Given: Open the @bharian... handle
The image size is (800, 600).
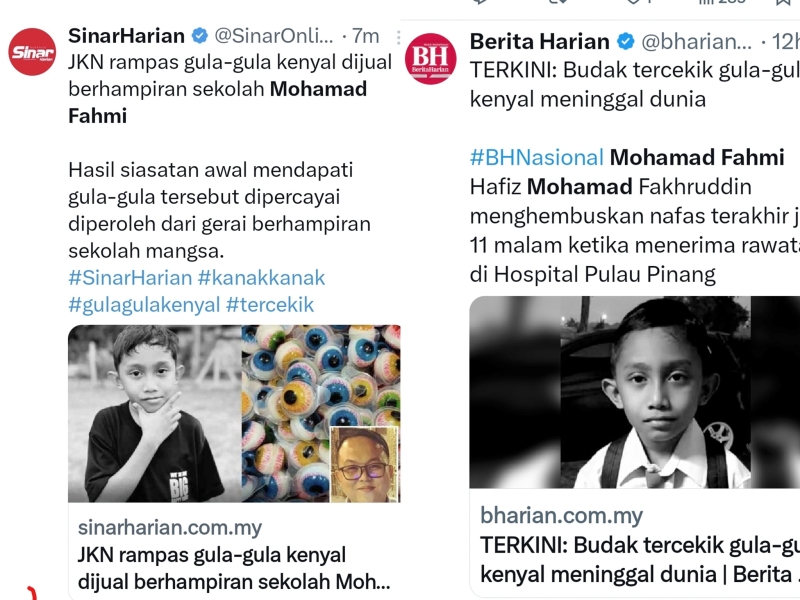Looking at the screenshot, I should 696,42.
